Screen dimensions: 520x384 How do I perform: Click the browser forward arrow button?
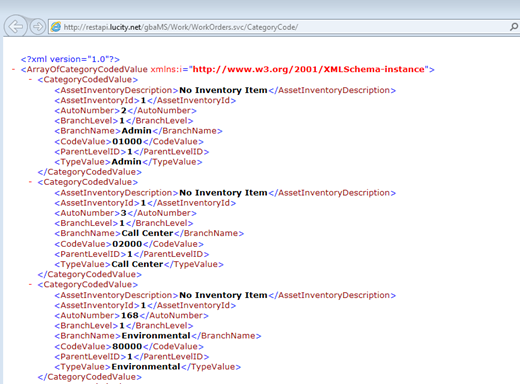(x=37, y=27)
